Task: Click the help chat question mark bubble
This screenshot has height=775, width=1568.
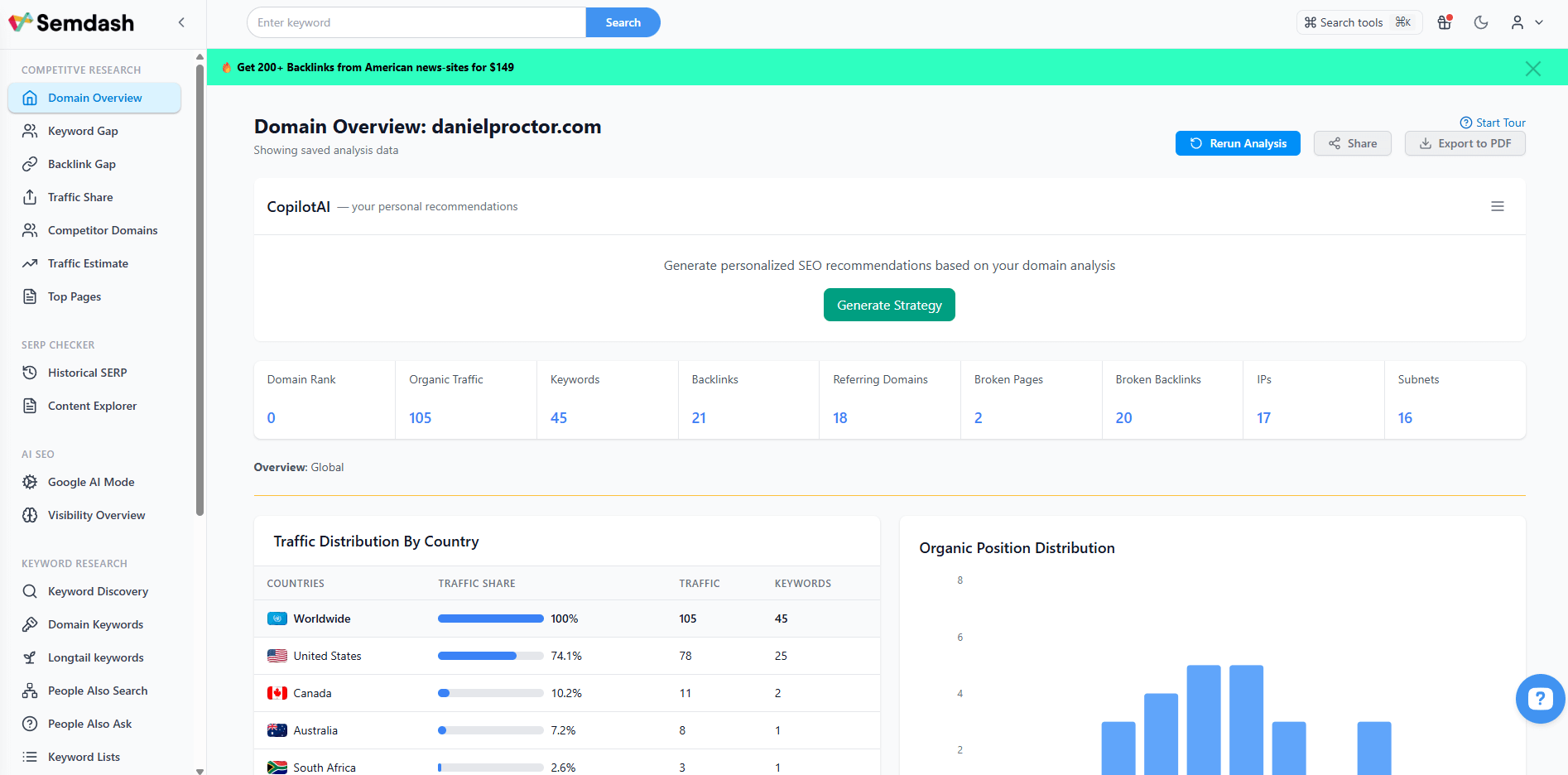Action: pyautogui.click(x=1539, y=699)
